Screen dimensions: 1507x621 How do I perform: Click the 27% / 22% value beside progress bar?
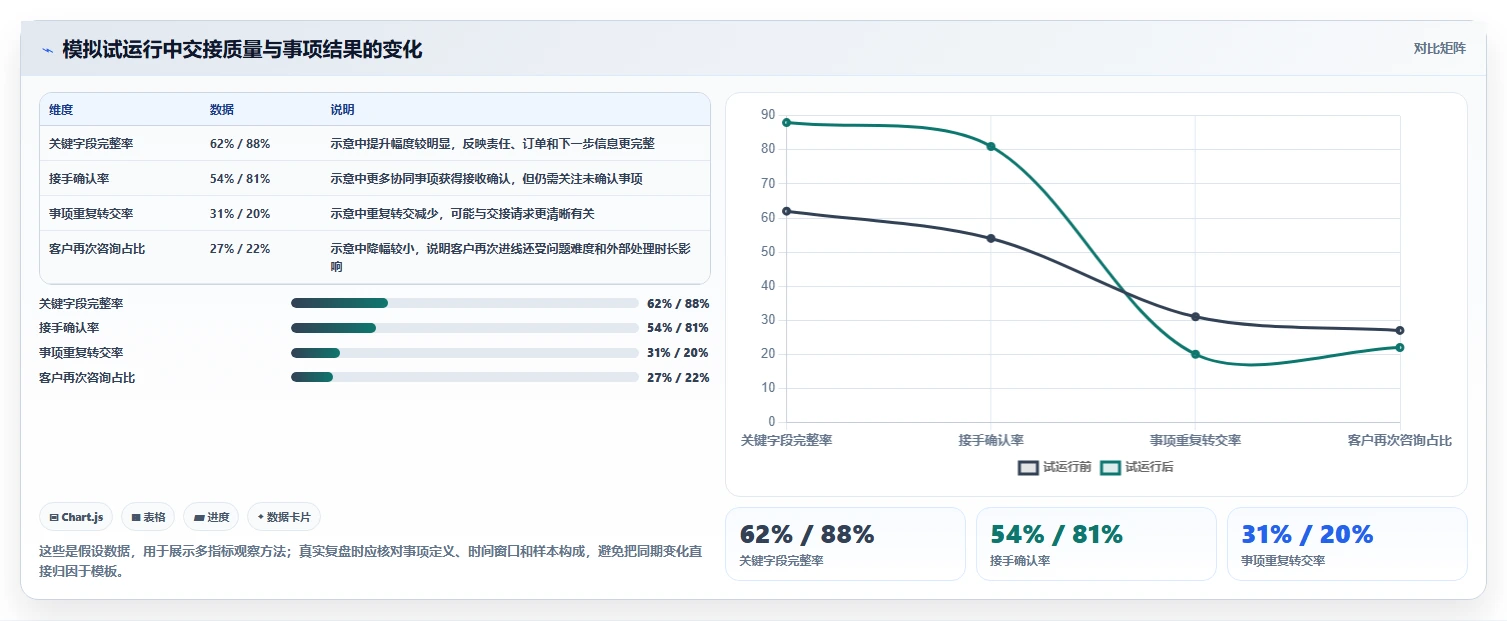(x=678, y=378)
